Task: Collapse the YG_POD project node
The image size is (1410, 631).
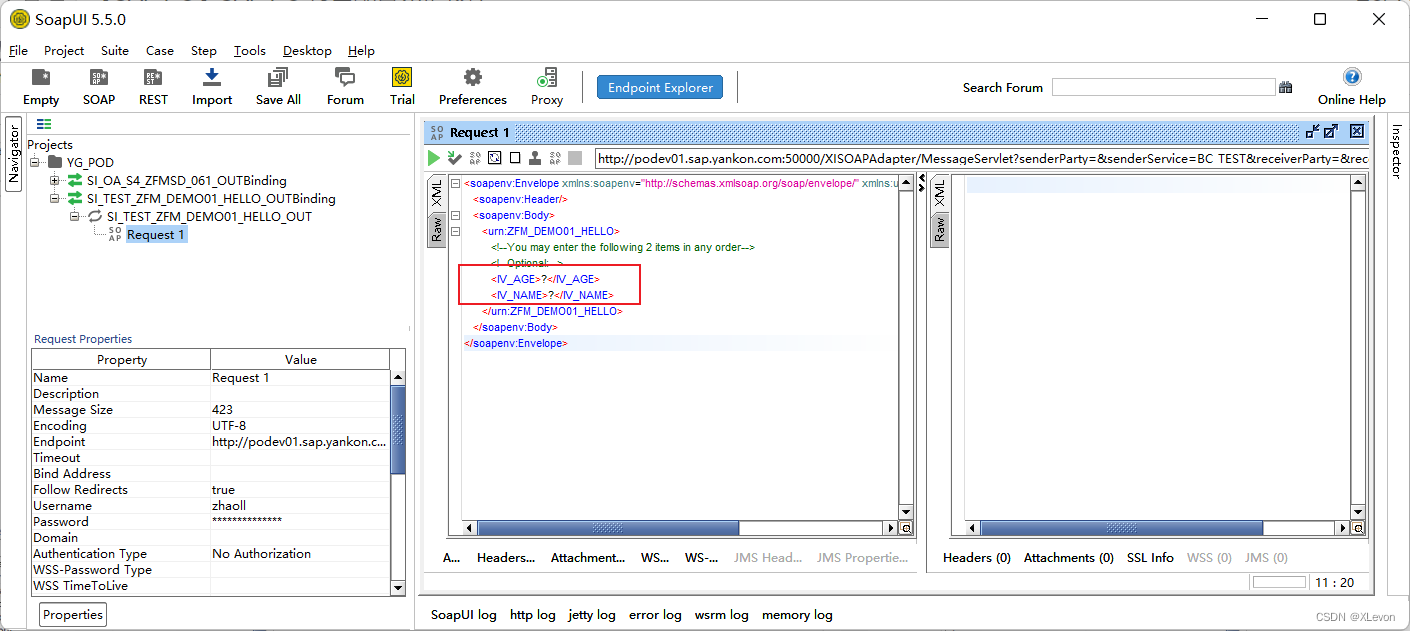Action: 35,162
